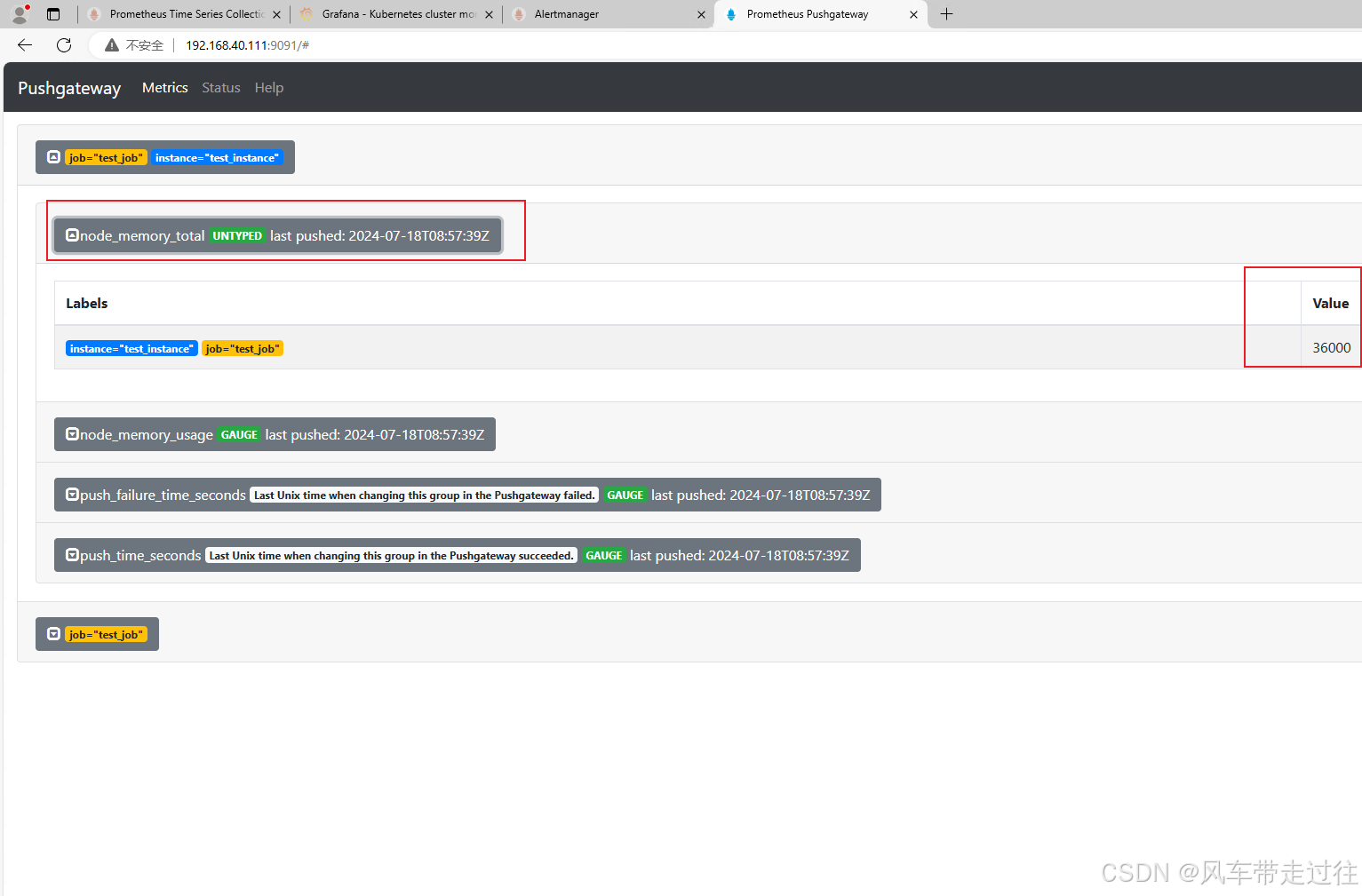Close the Prometheus Time Series tab
Screen dimensions: 1362x896
[276, 14]
